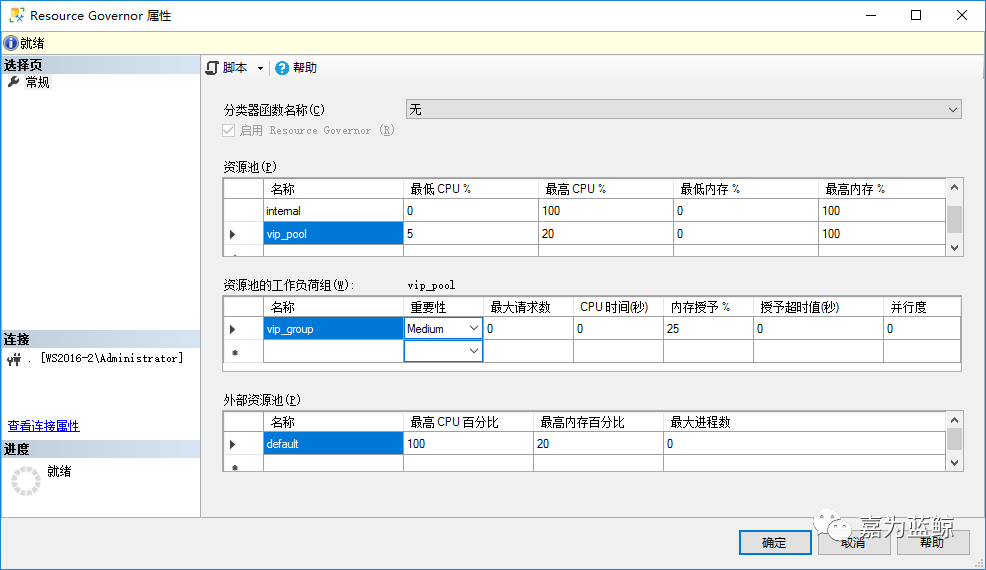Click the 授予超时值(秒) column header
The width and height of the screenshot is (986, 570).
[x=818, y=307]
